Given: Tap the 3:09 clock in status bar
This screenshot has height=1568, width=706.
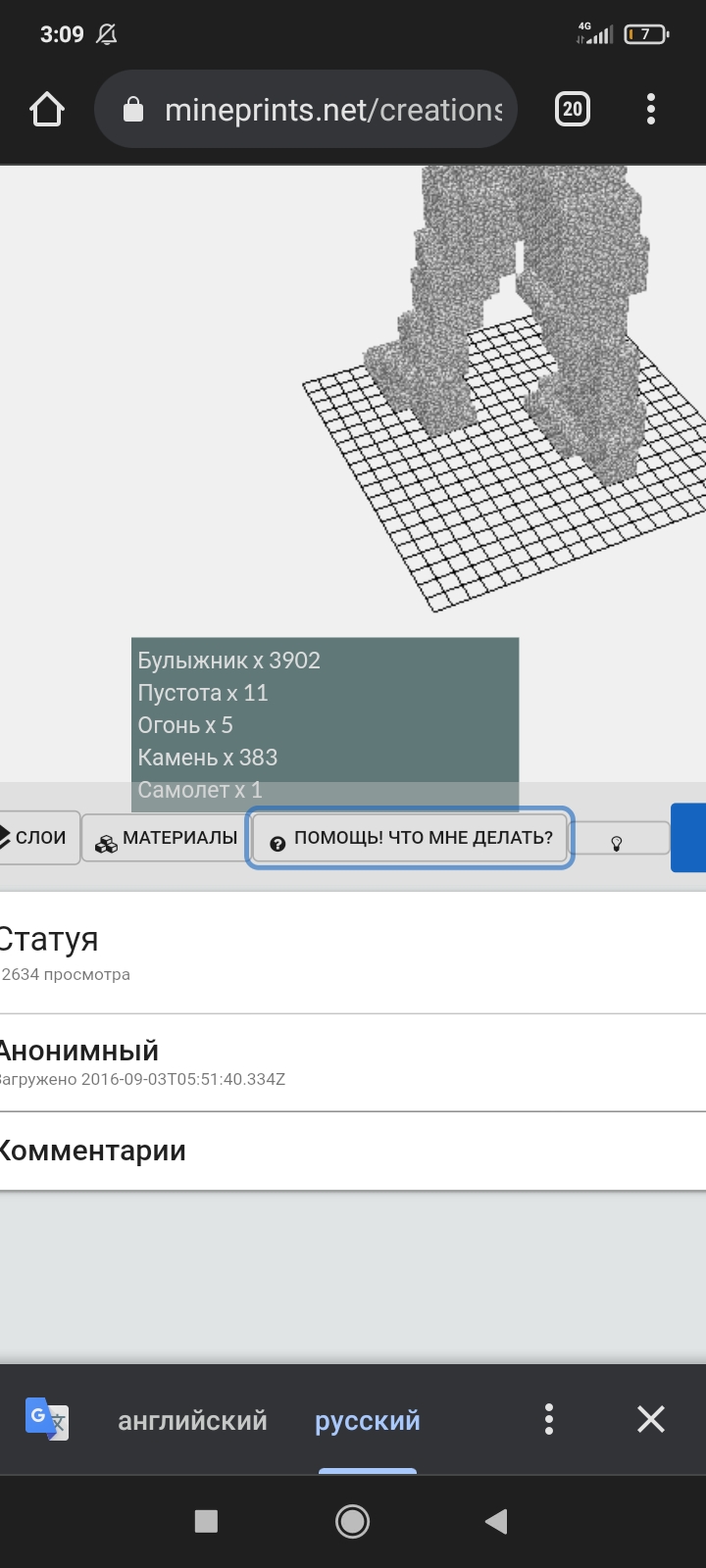Looking at the screenshot, I should point(62,34).
